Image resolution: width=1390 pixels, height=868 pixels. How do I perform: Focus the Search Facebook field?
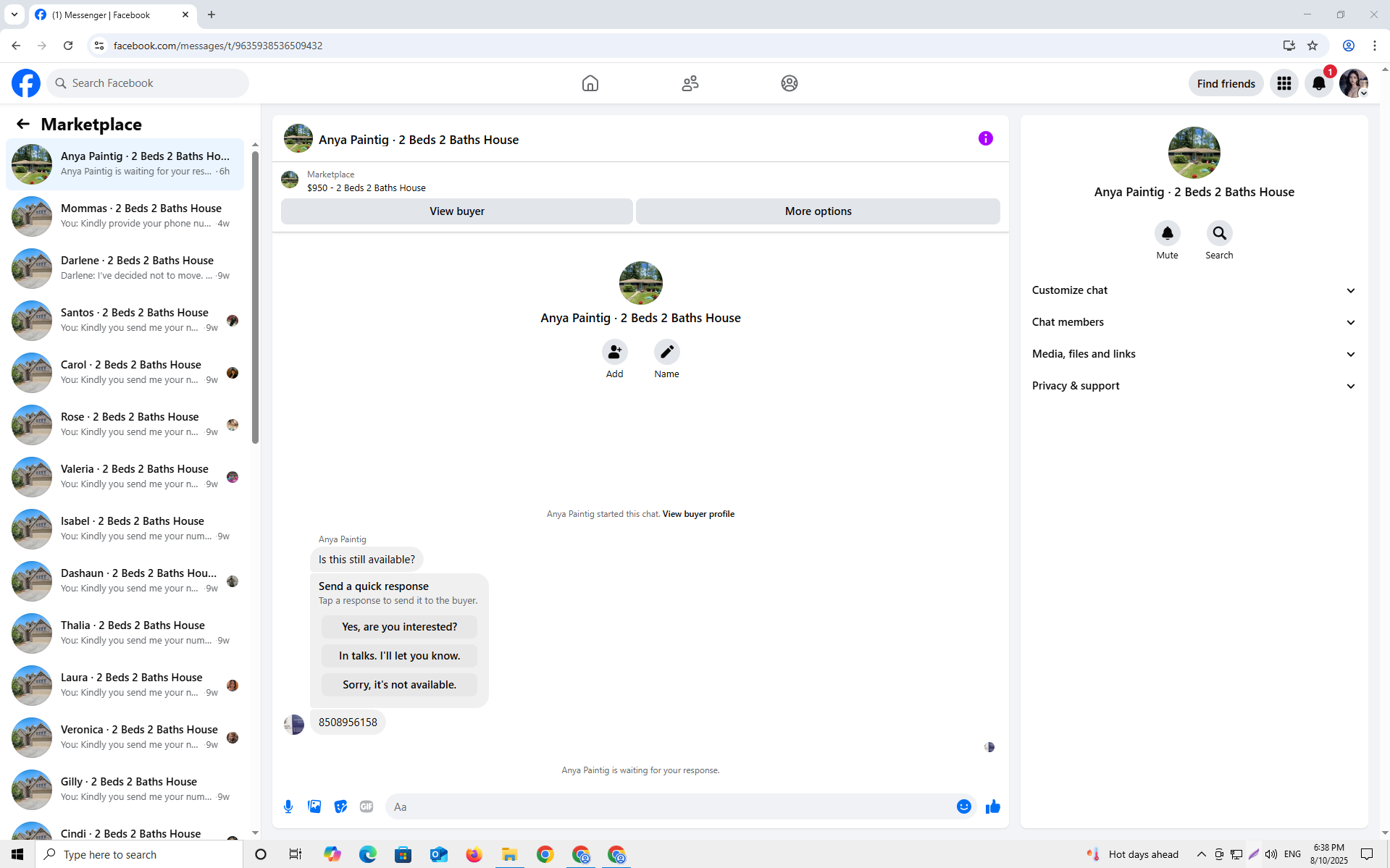point(148,83)
